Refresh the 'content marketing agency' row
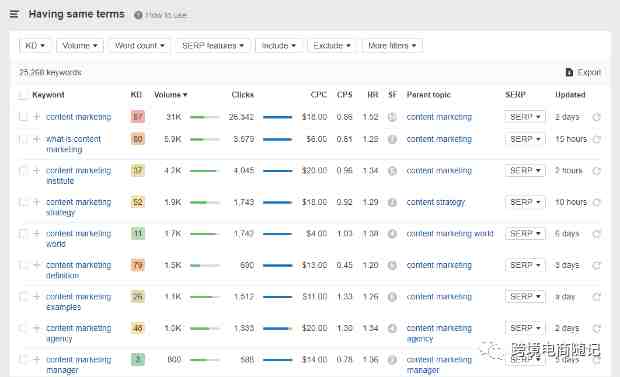 point(596,328)
